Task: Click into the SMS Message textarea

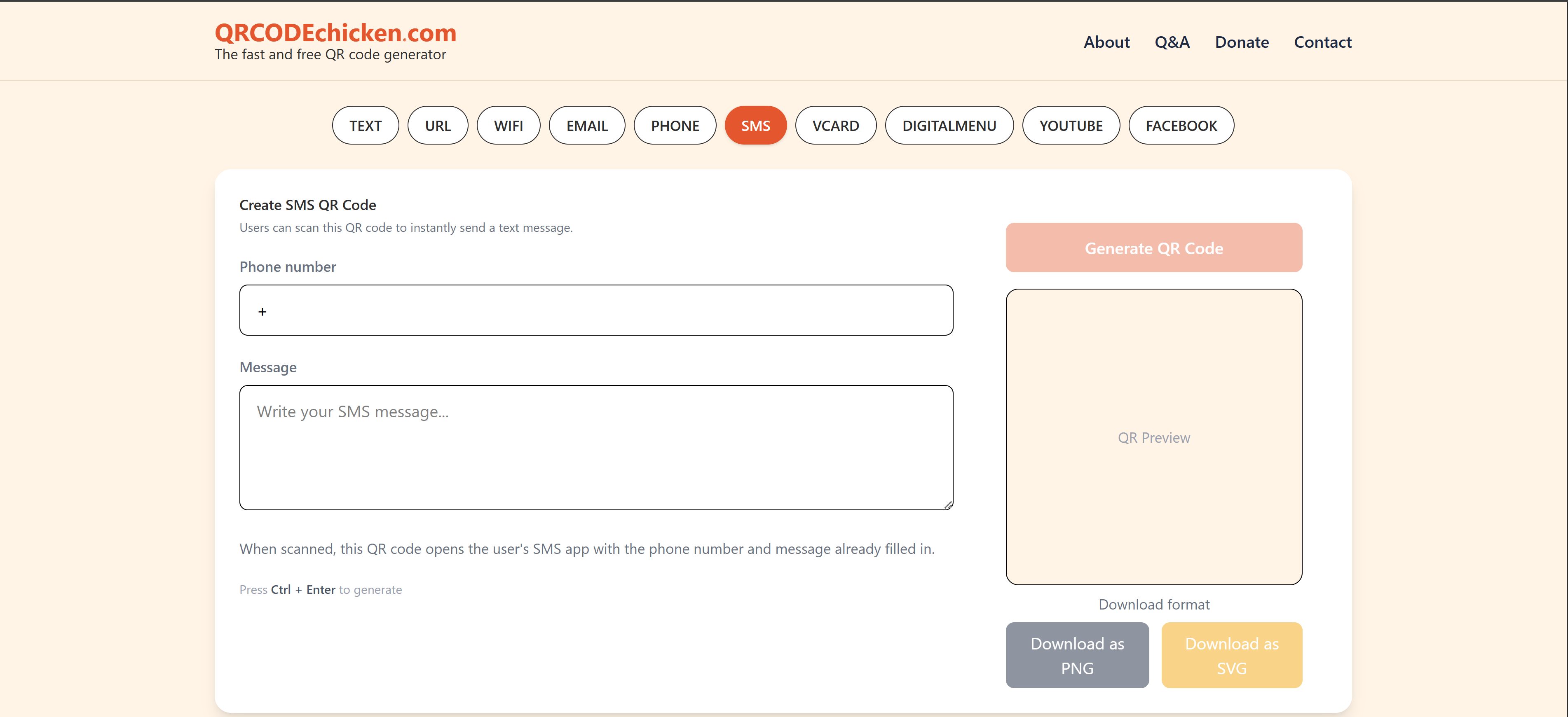Action: (x=596, y=447)
